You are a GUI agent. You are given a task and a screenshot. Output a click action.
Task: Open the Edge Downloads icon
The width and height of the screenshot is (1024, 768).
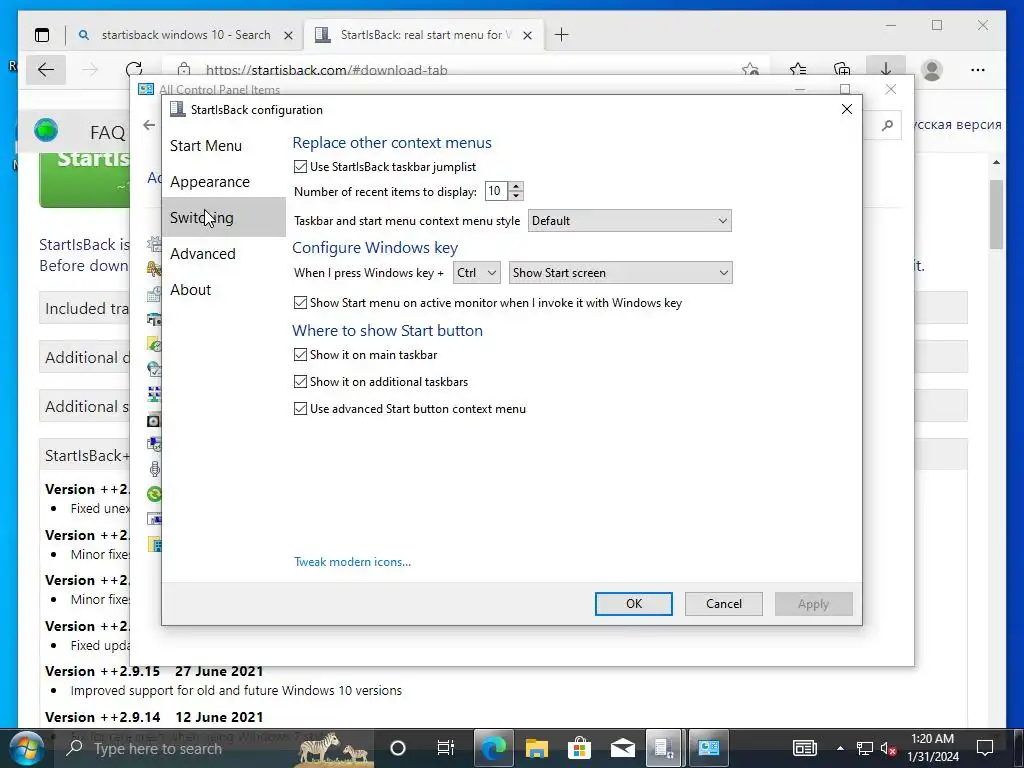(886, 69)
